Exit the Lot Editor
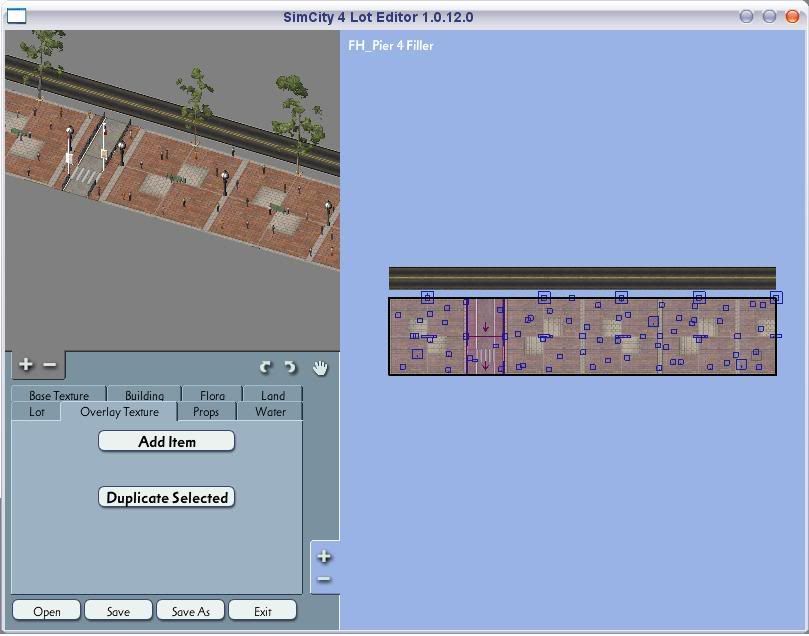 (x=263, y=611)
